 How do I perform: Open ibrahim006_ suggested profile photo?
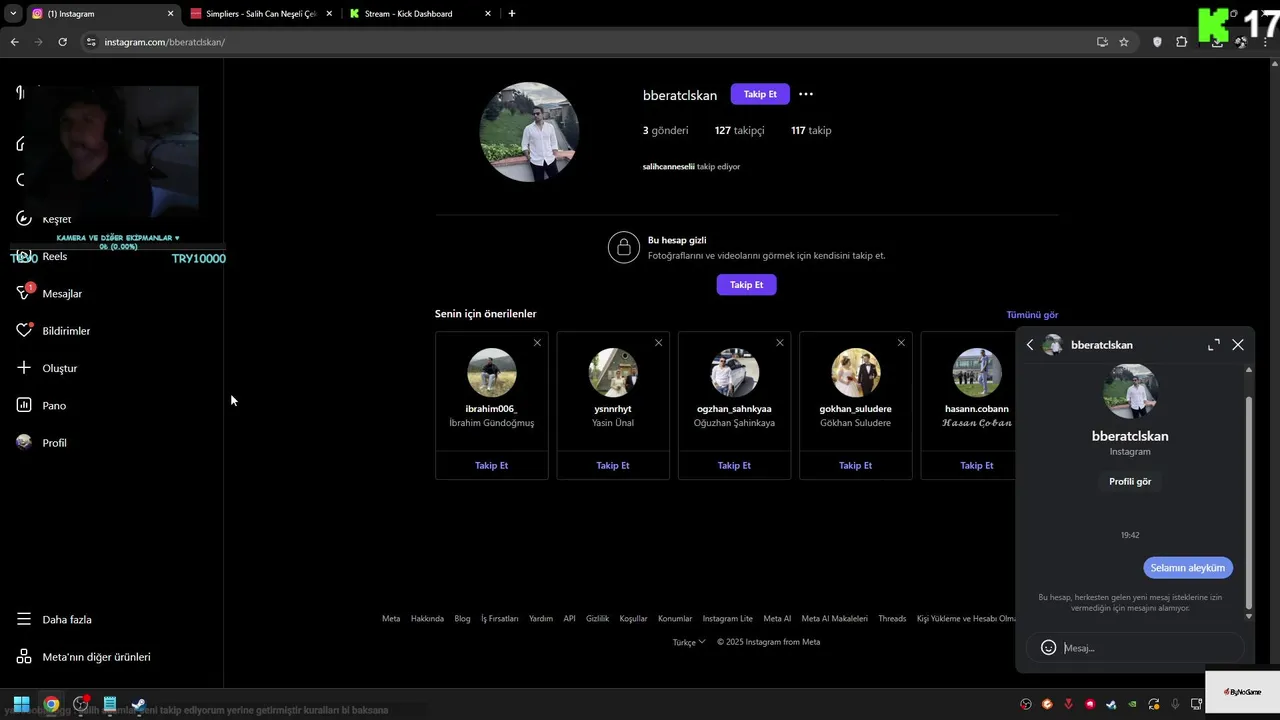491,373
